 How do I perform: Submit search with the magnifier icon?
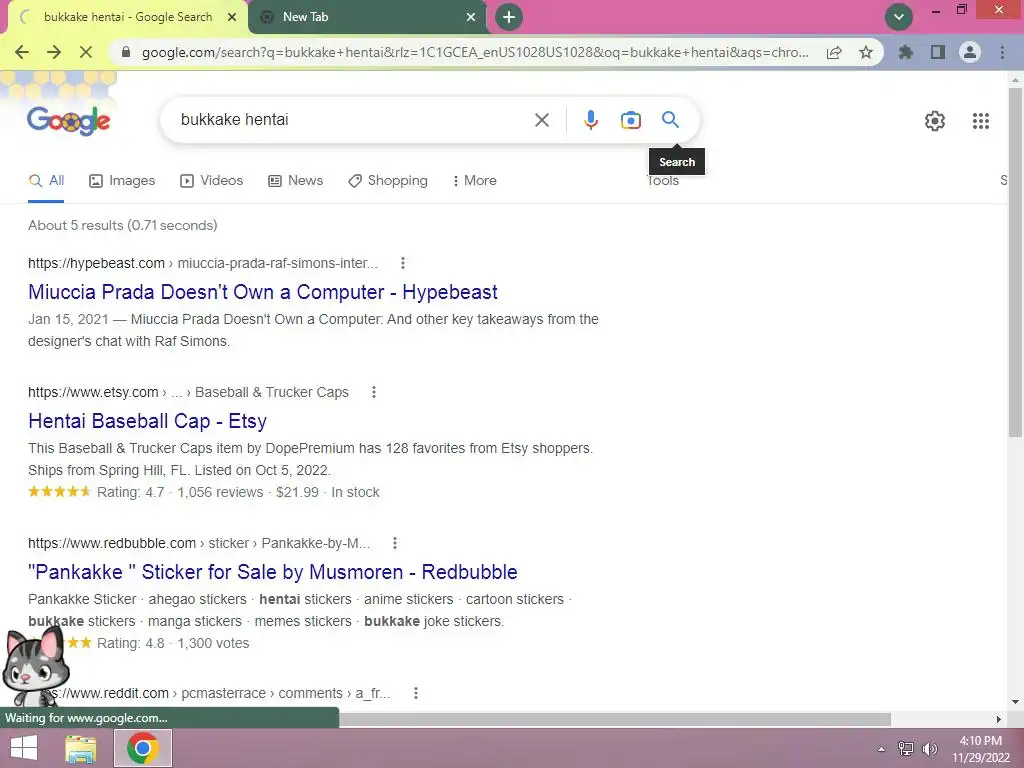670,120
